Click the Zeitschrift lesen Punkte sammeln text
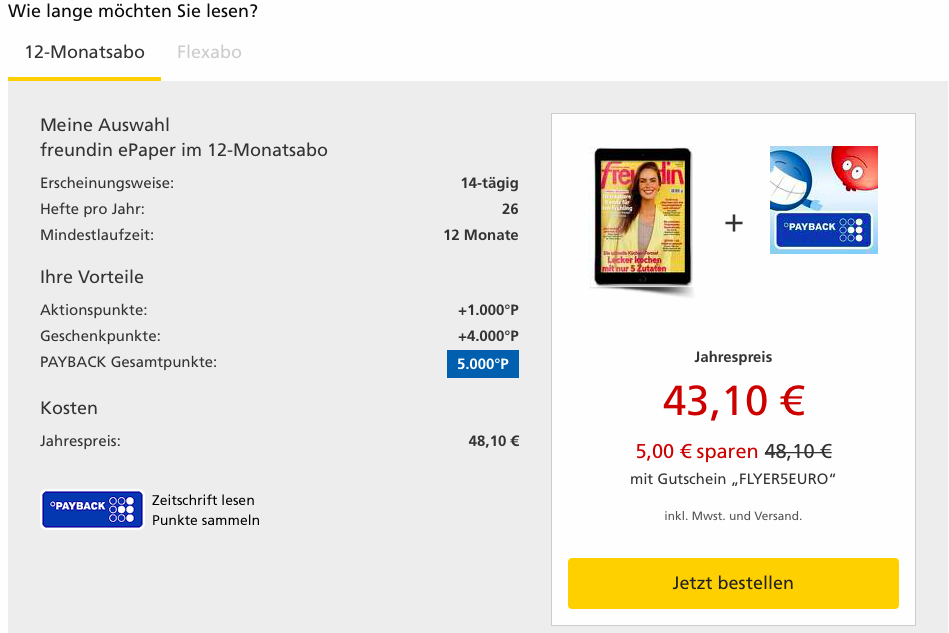The width and height of the screenshot is (949, 633). click(x=206, y=510)
